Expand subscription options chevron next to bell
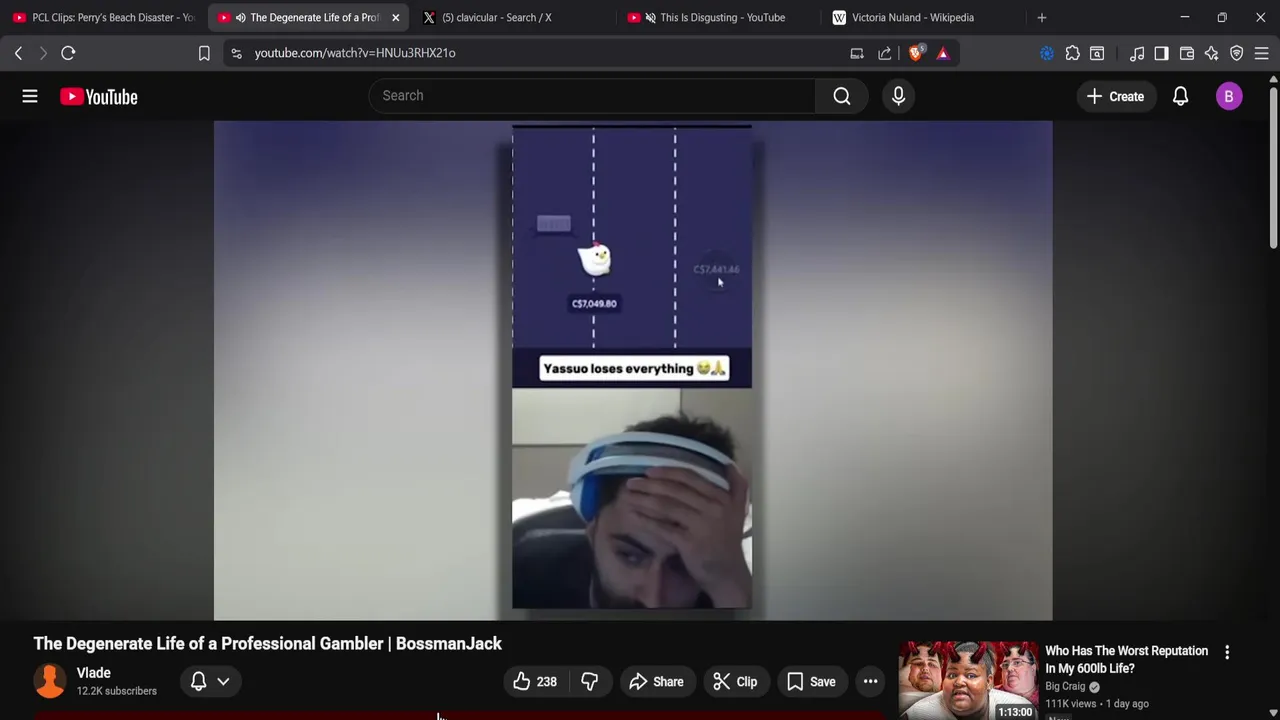Image resolution: width=1280 pixels, height=720 pixels. point(224,682)
